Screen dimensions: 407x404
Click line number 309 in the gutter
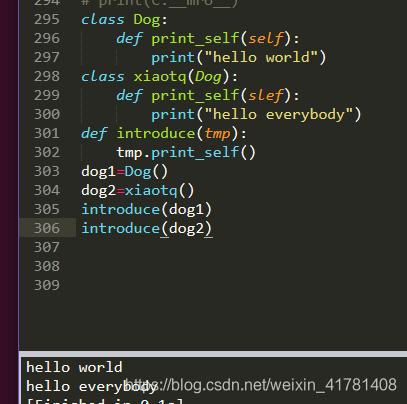47,285
